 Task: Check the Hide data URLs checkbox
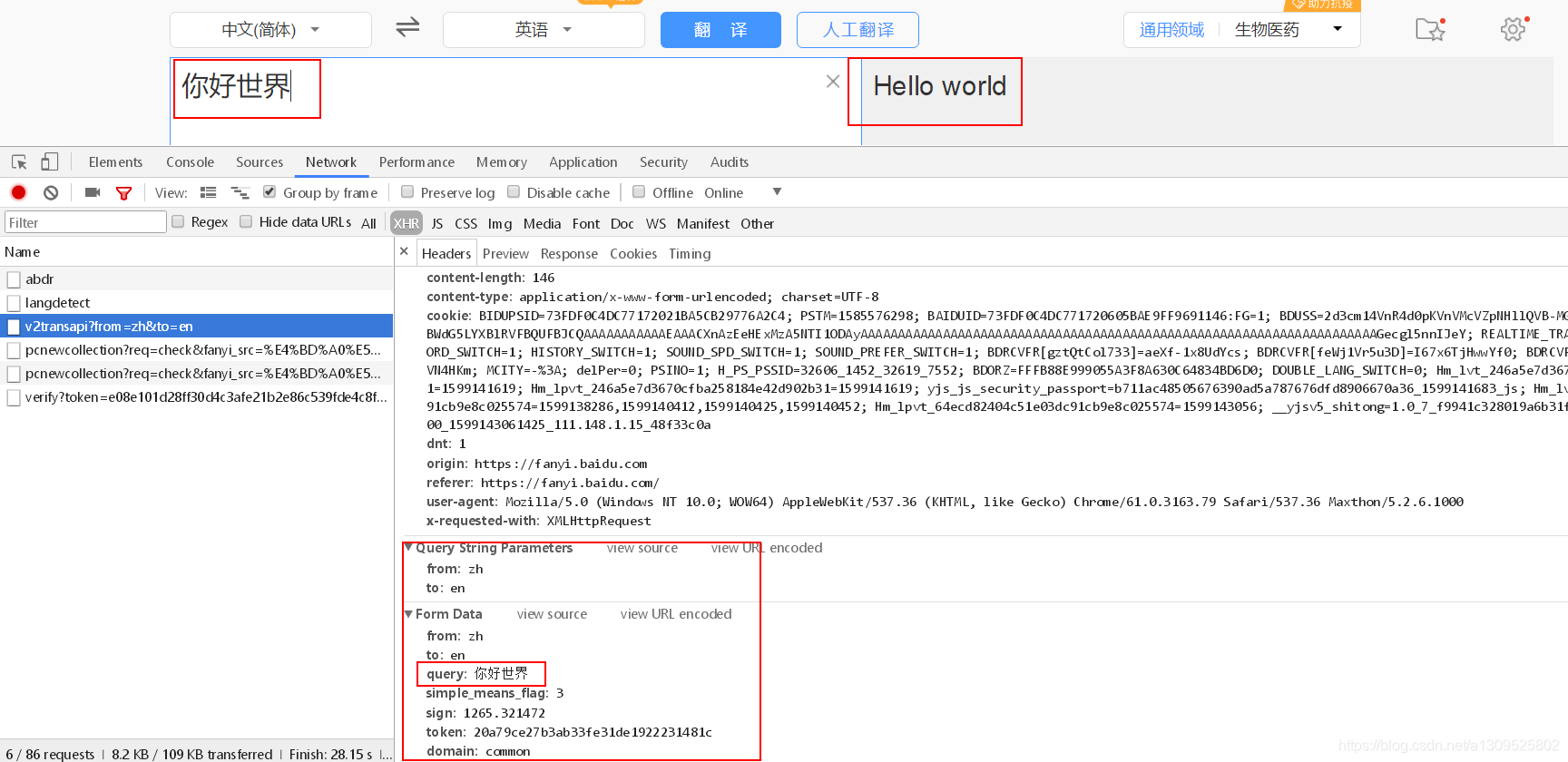pos(246,221)
